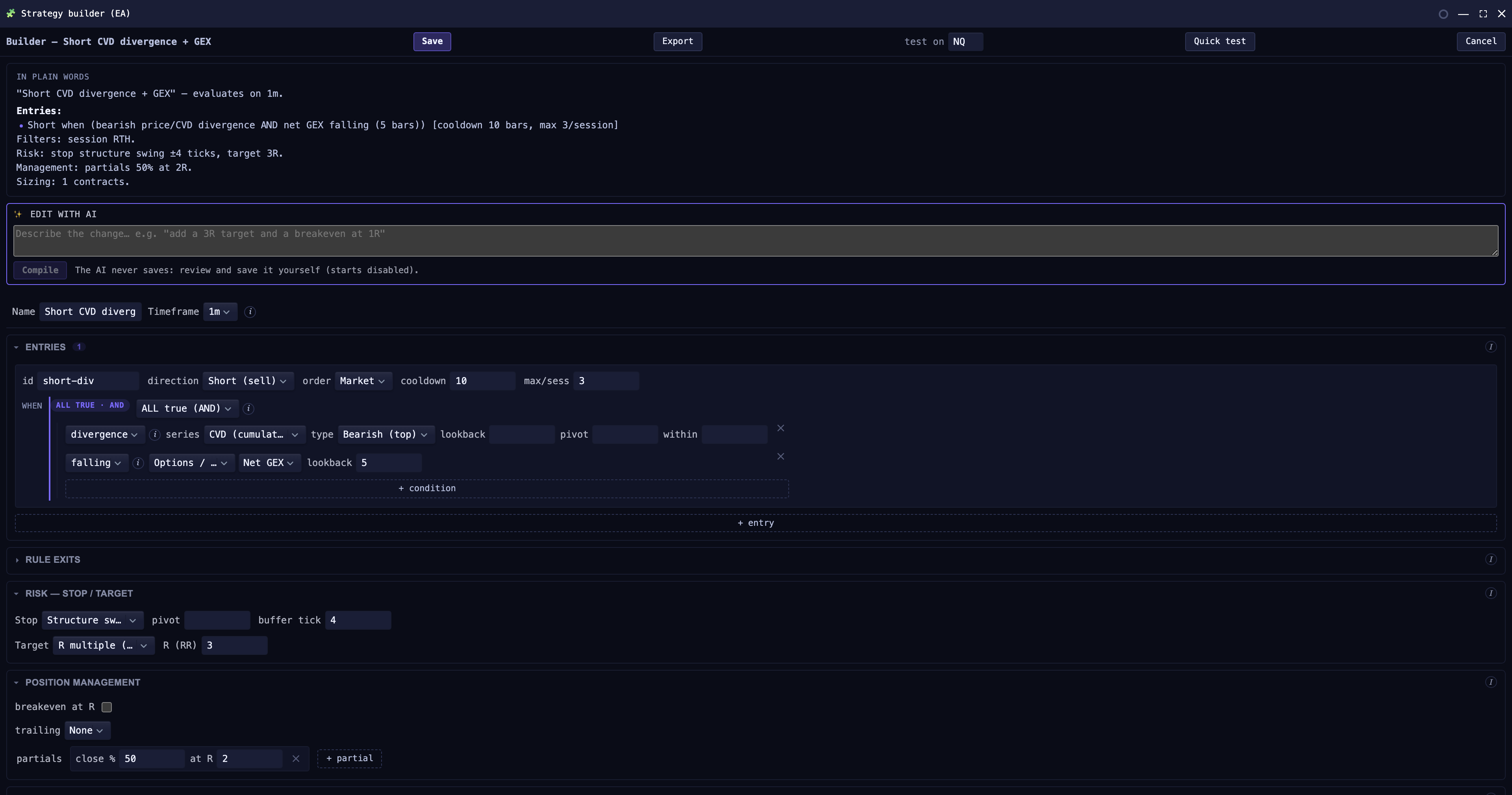The width and height of the screenshot is (1512, 795).
Task: Click the within empty field
Action: pyautogui.click(x=734, y=435)
